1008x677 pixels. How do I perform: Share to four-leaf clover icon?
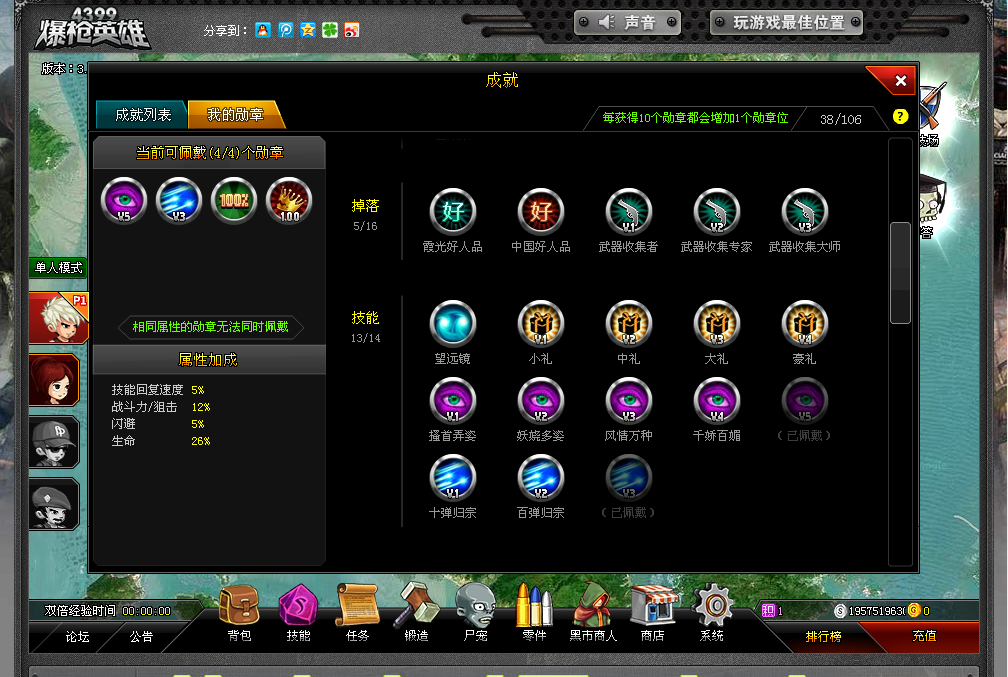tap(330, 30)
